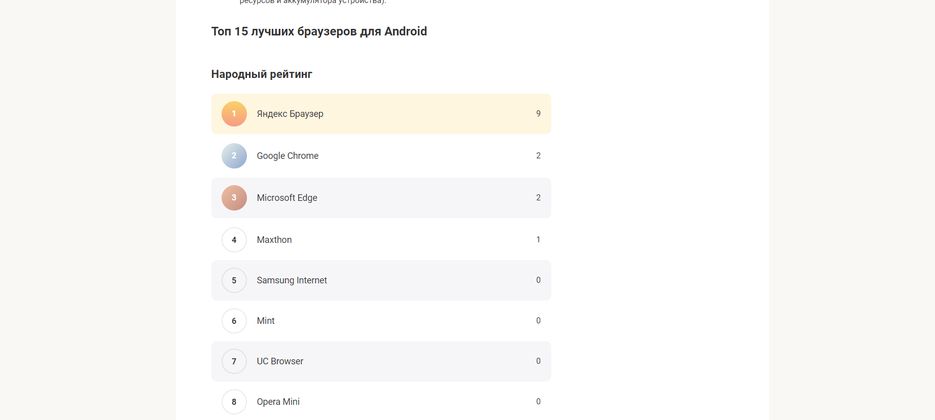The image size is (935, 420).
Task: Select the rank 8 circle badge
Action: [234, 402]
